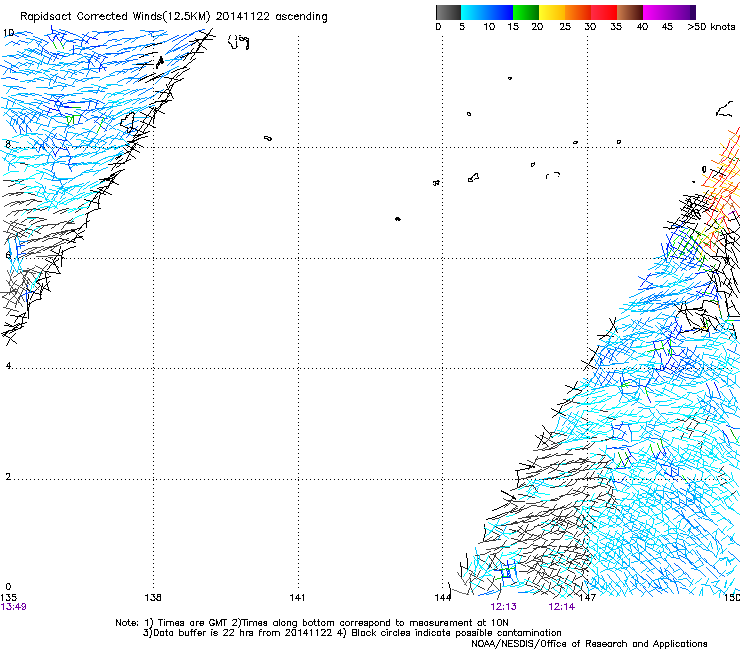Click the longitude label 144
The width and height of the screenshot is (740, 650).
[x=443, y=598]
